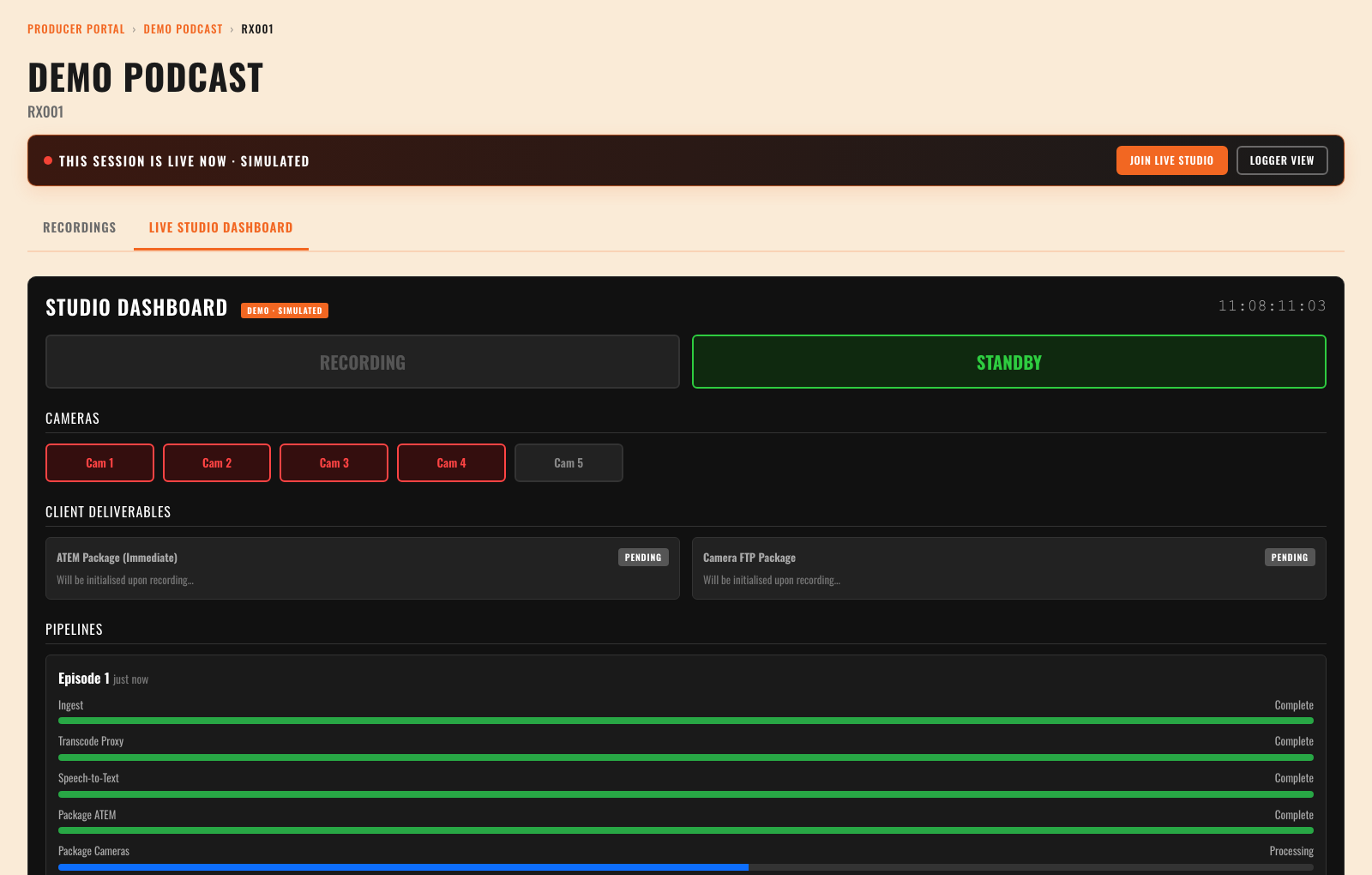
Task: Toggle camera Cam 1
Action: (x=99, y=463)
